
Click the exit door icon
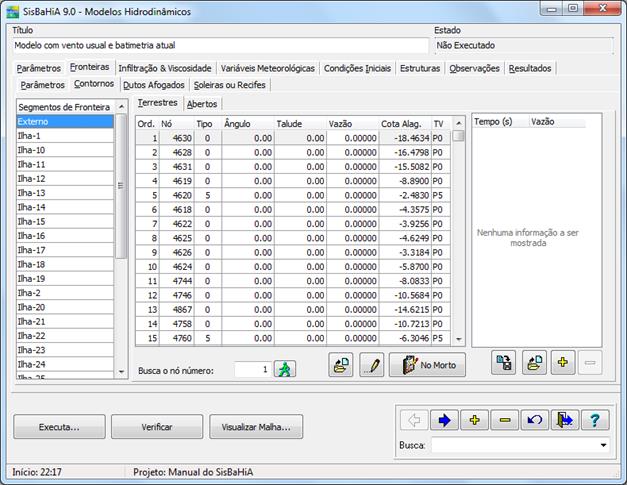pos(565,420)
